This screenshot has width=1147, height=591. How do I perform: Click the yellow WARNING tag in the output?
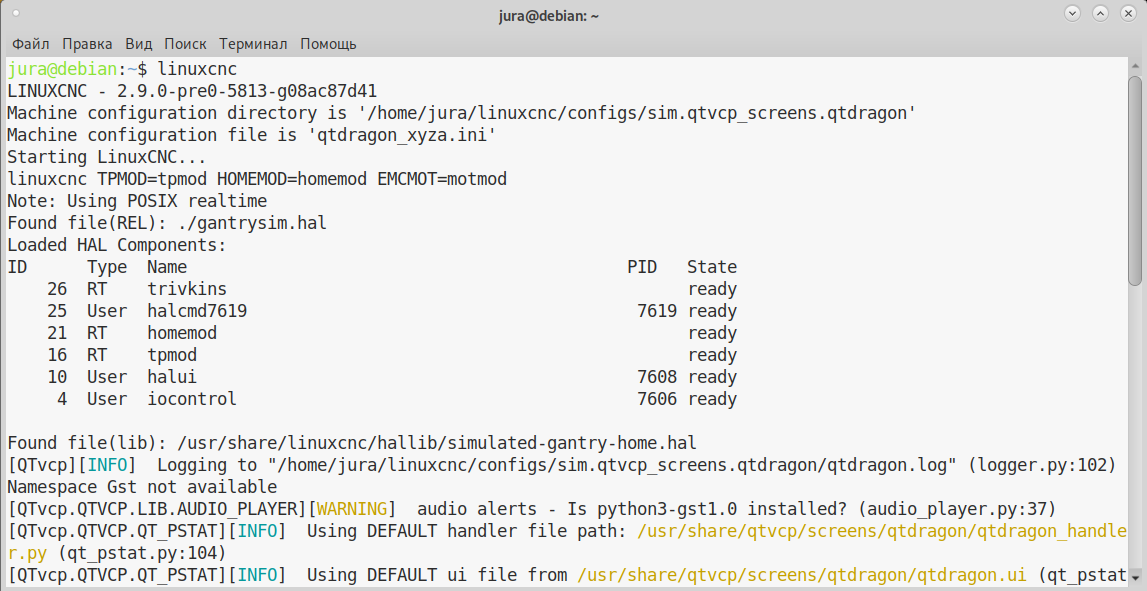pos(352,509)
